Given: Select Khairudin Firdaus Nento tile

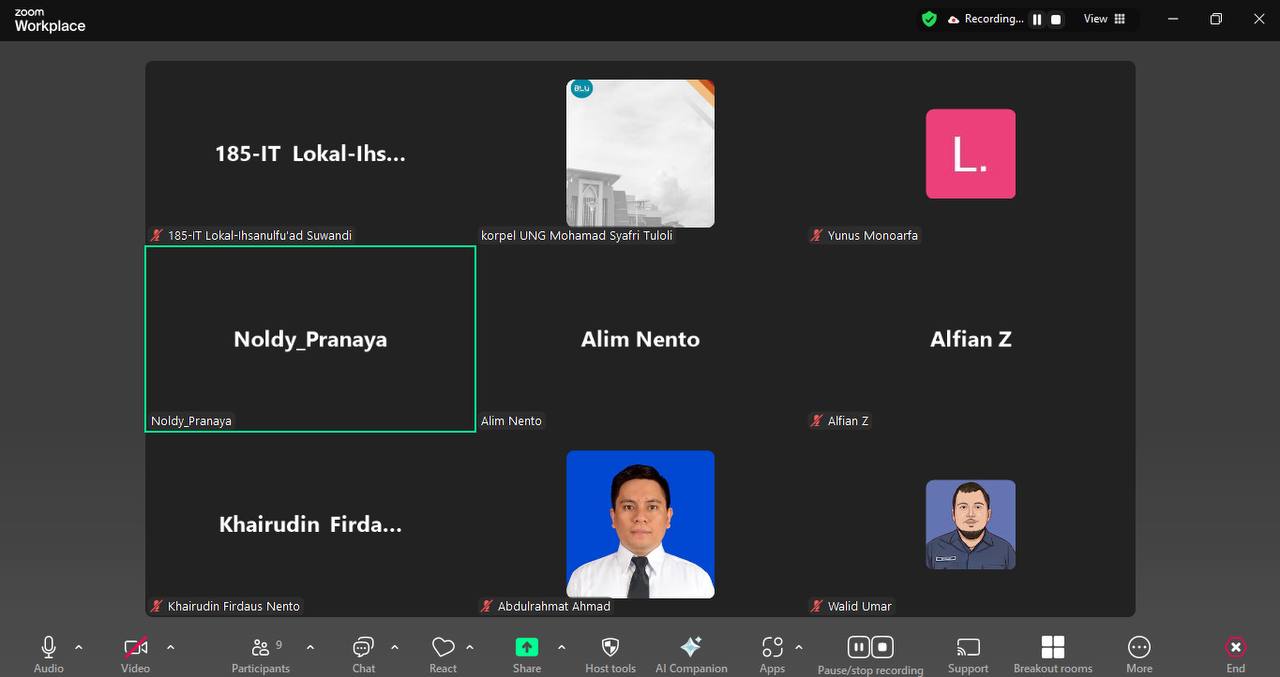Looking at the screenshot, I should pyautogui.click(x=310, y=524).
